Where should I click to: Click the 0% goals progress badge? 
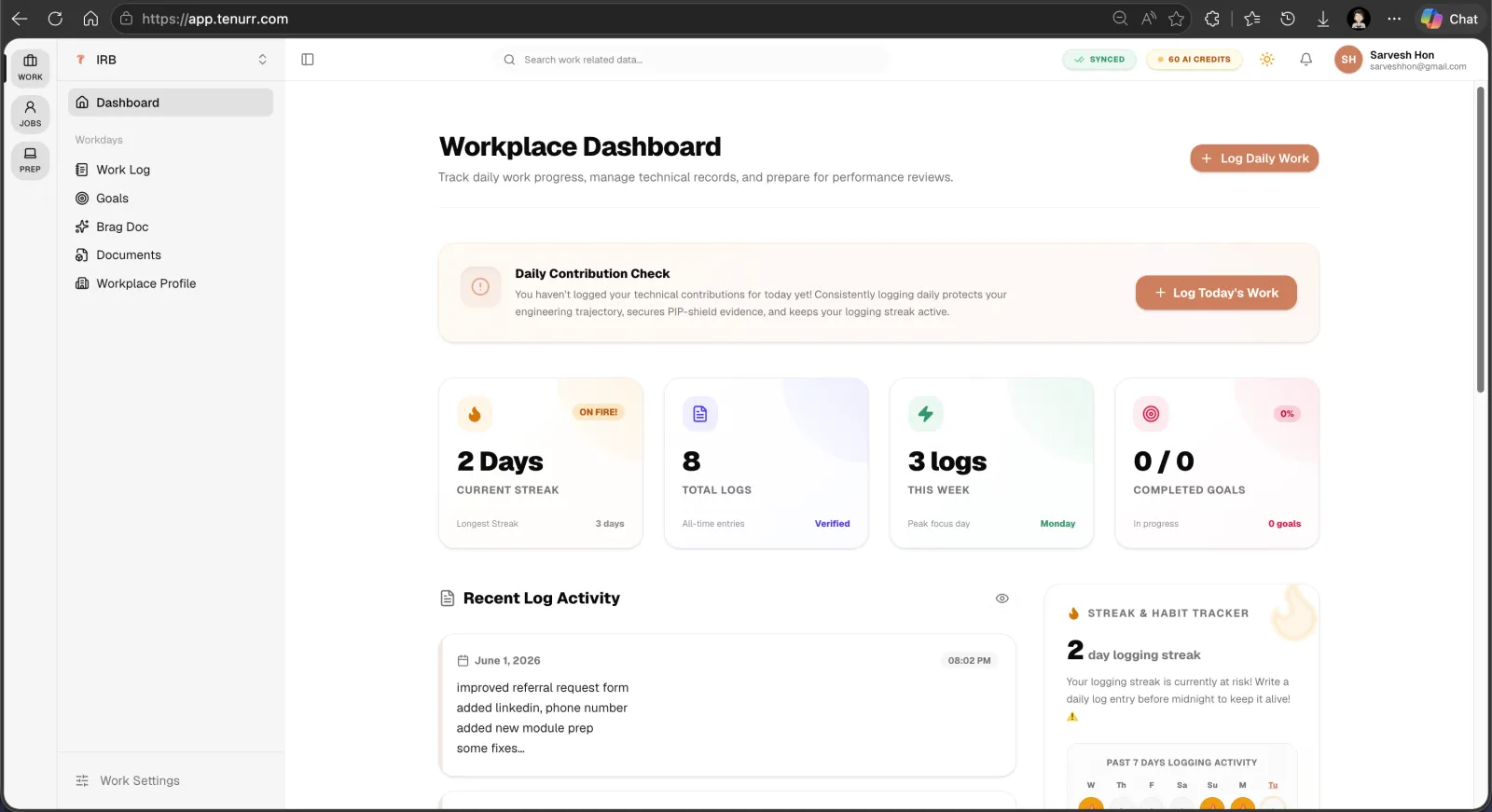(1287, 414)
